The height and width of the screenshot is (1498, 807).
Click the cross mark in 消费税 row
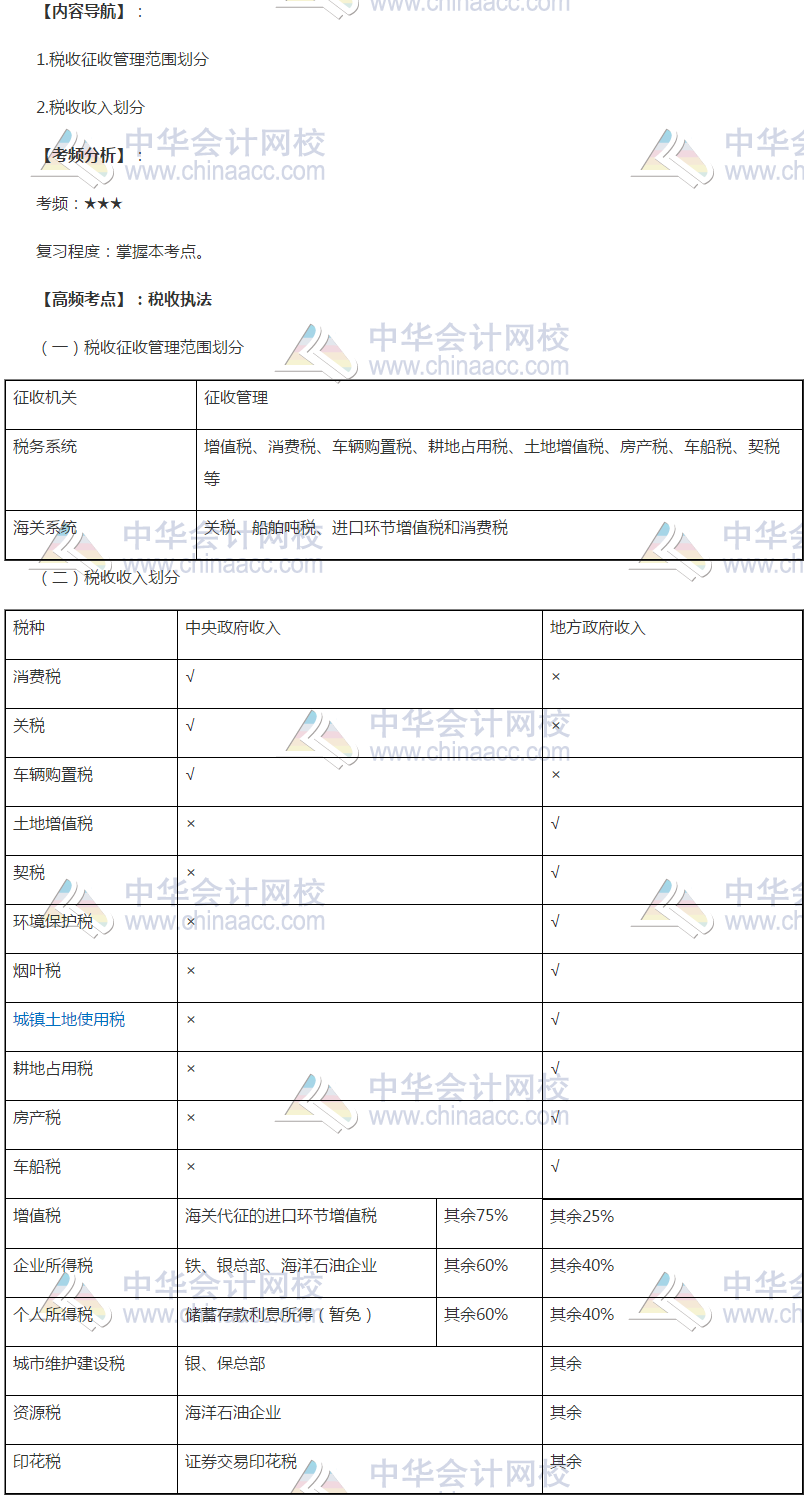point(556,677)
